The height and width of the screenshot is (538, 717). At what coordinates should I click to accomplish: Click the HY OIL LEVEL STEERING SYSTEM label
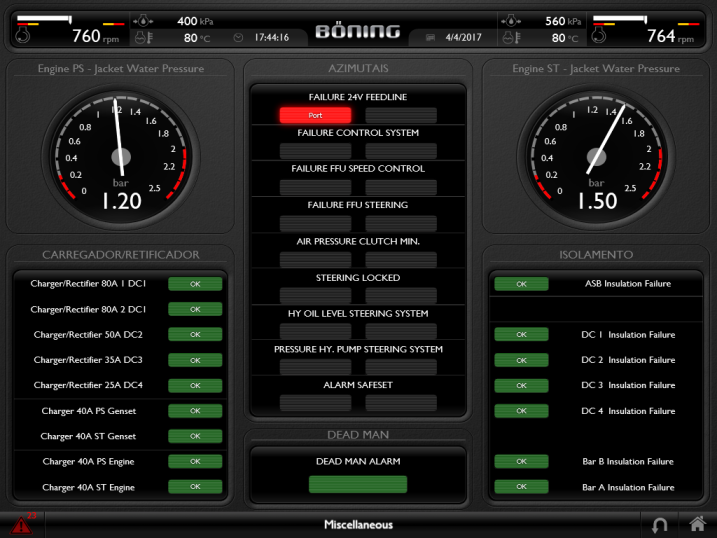358,314
